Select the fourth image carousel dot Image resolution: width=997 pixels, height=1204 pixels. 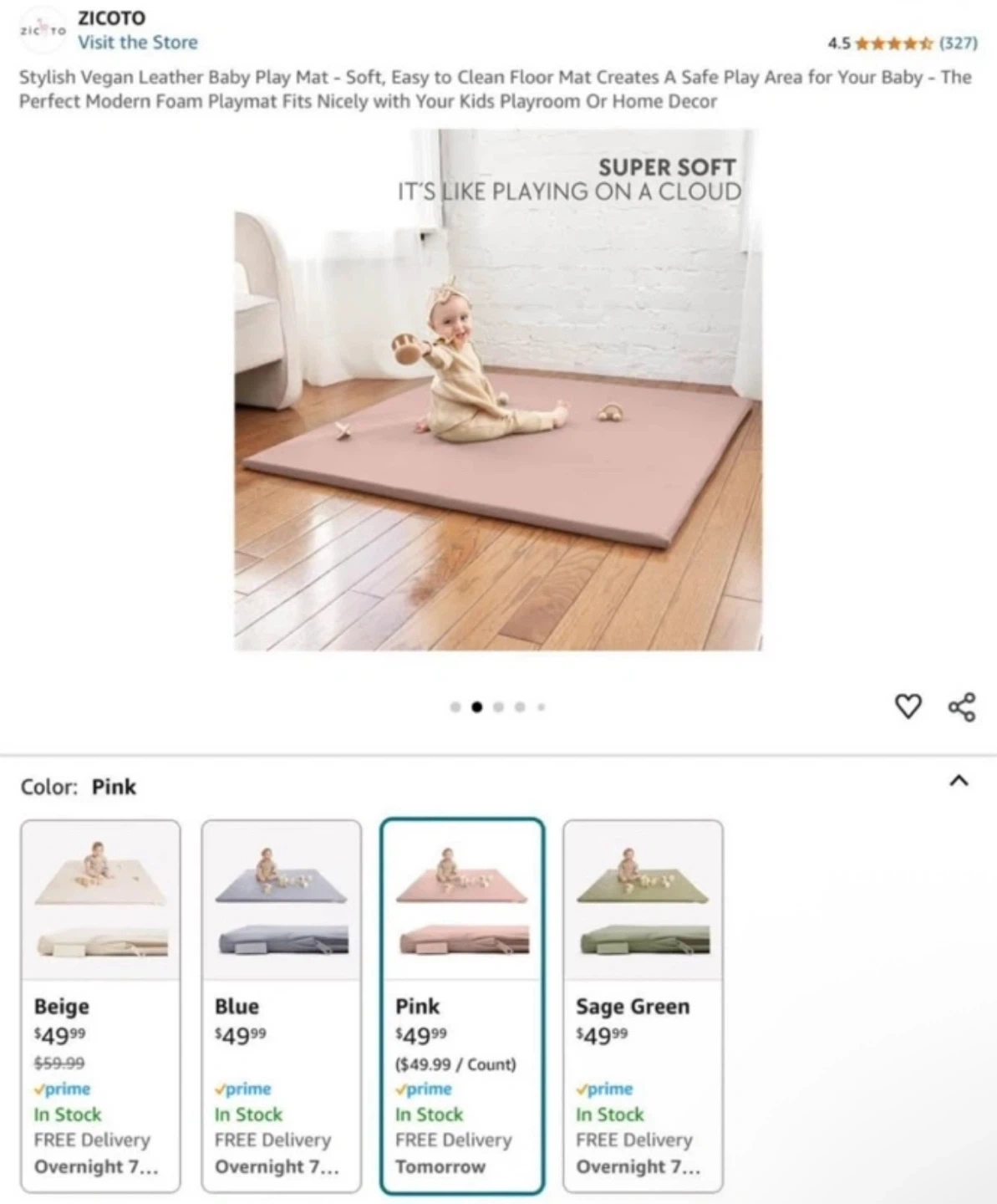click(520, 707)
